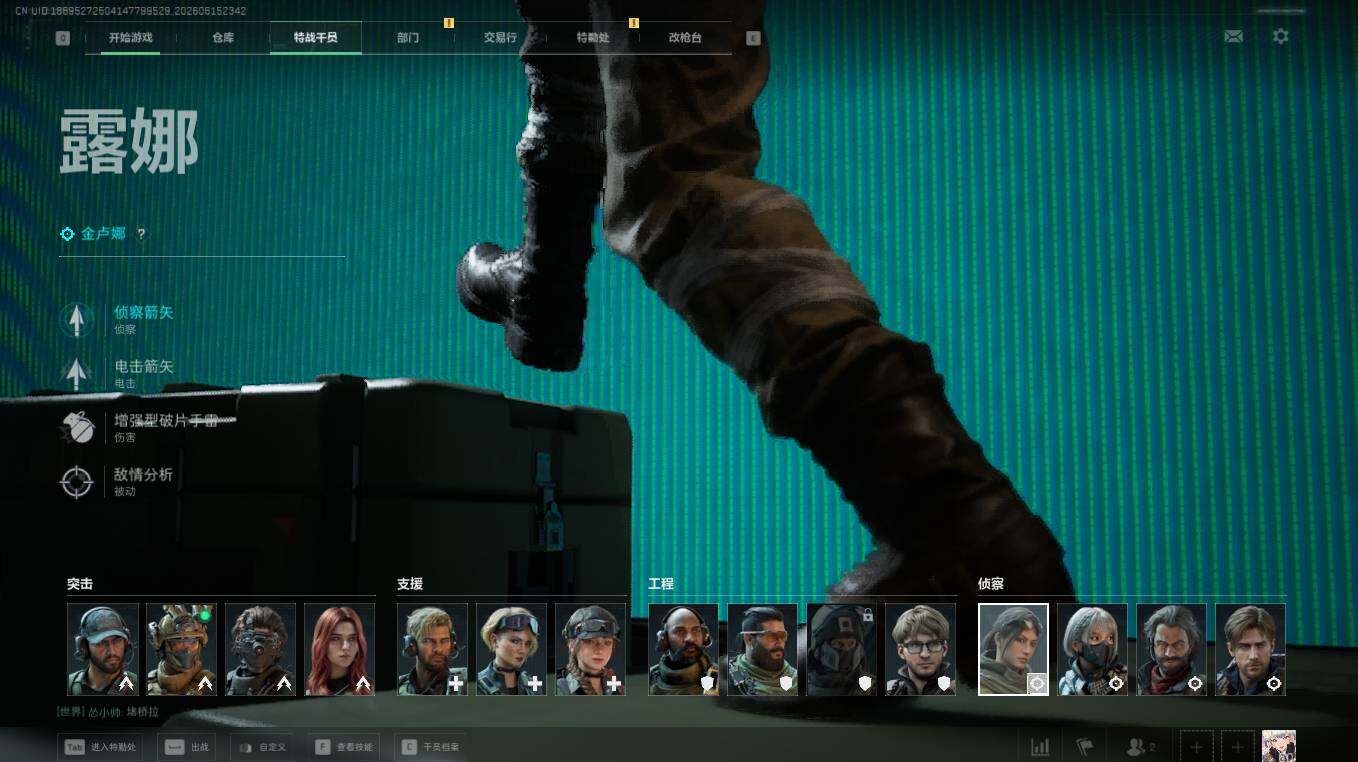The width and height of the screenshot is (1358, 762).
Task: Open the settings gear icon
Action: click(x=1280, y=37)
